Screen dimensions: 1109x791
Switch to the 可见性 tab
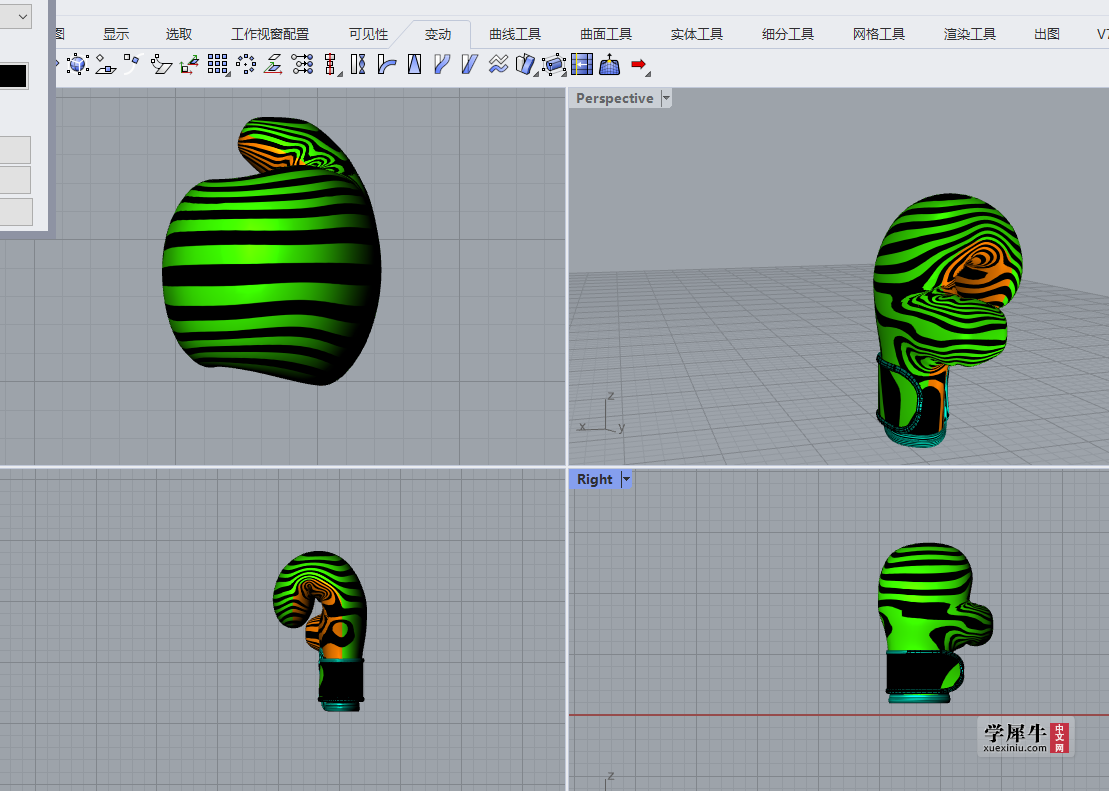tap(368, 34)
